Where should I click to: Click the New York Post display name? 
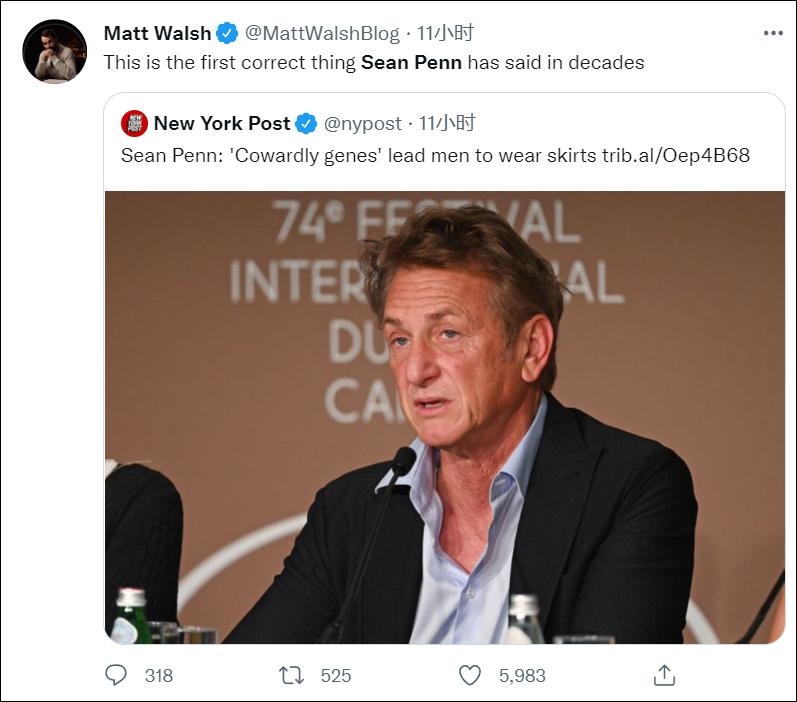[221, 124]
